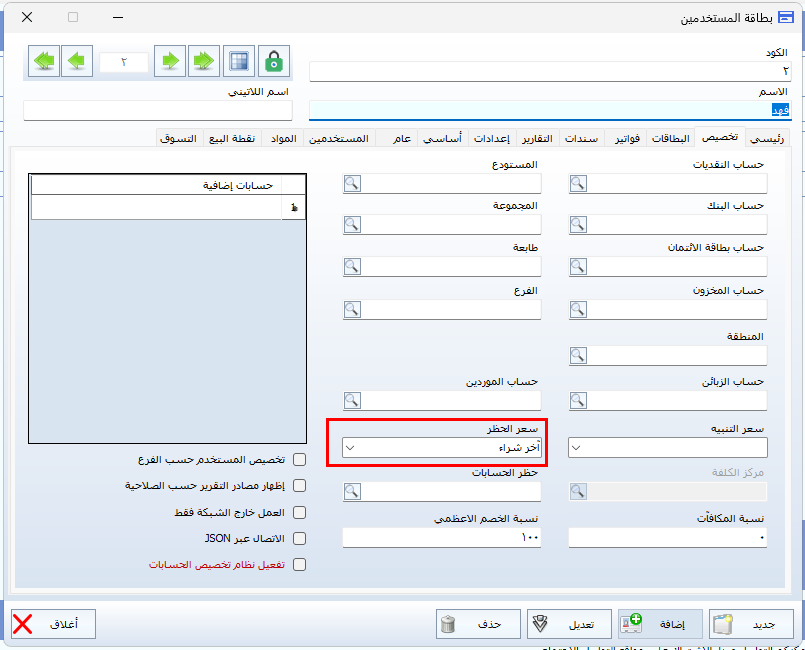Click the lock icon in the top toolbar
Viewport: 805px width, 650px height.
pyautogui.click(x=274, y=61)
